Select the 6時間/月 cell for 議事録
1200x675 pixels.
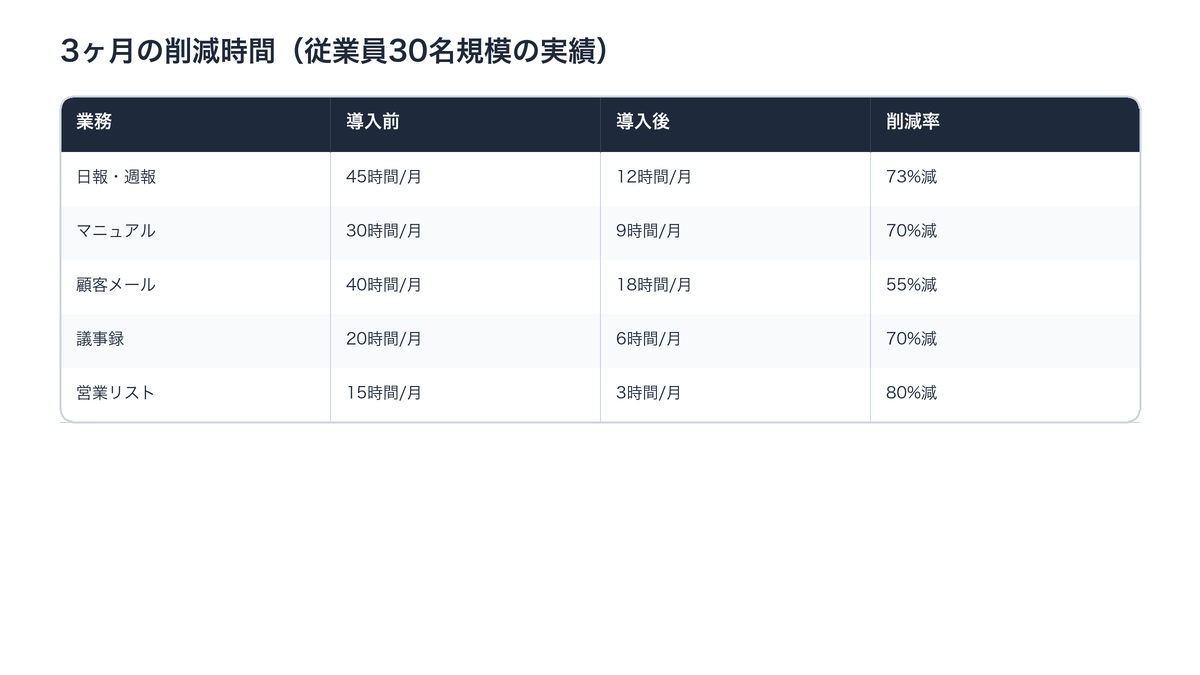[644, 340]
